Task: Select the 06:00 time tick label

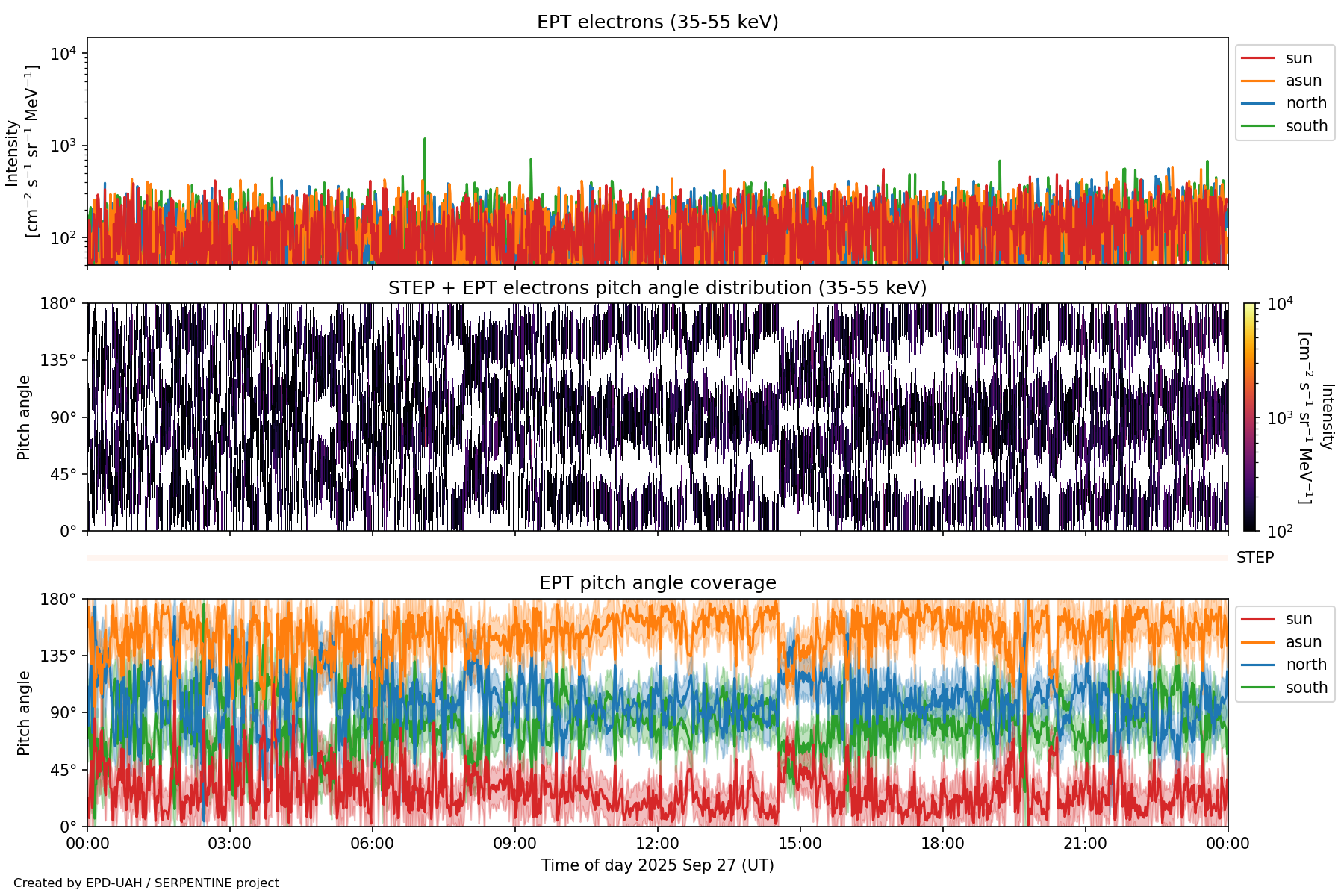Action: pos(372,844)
